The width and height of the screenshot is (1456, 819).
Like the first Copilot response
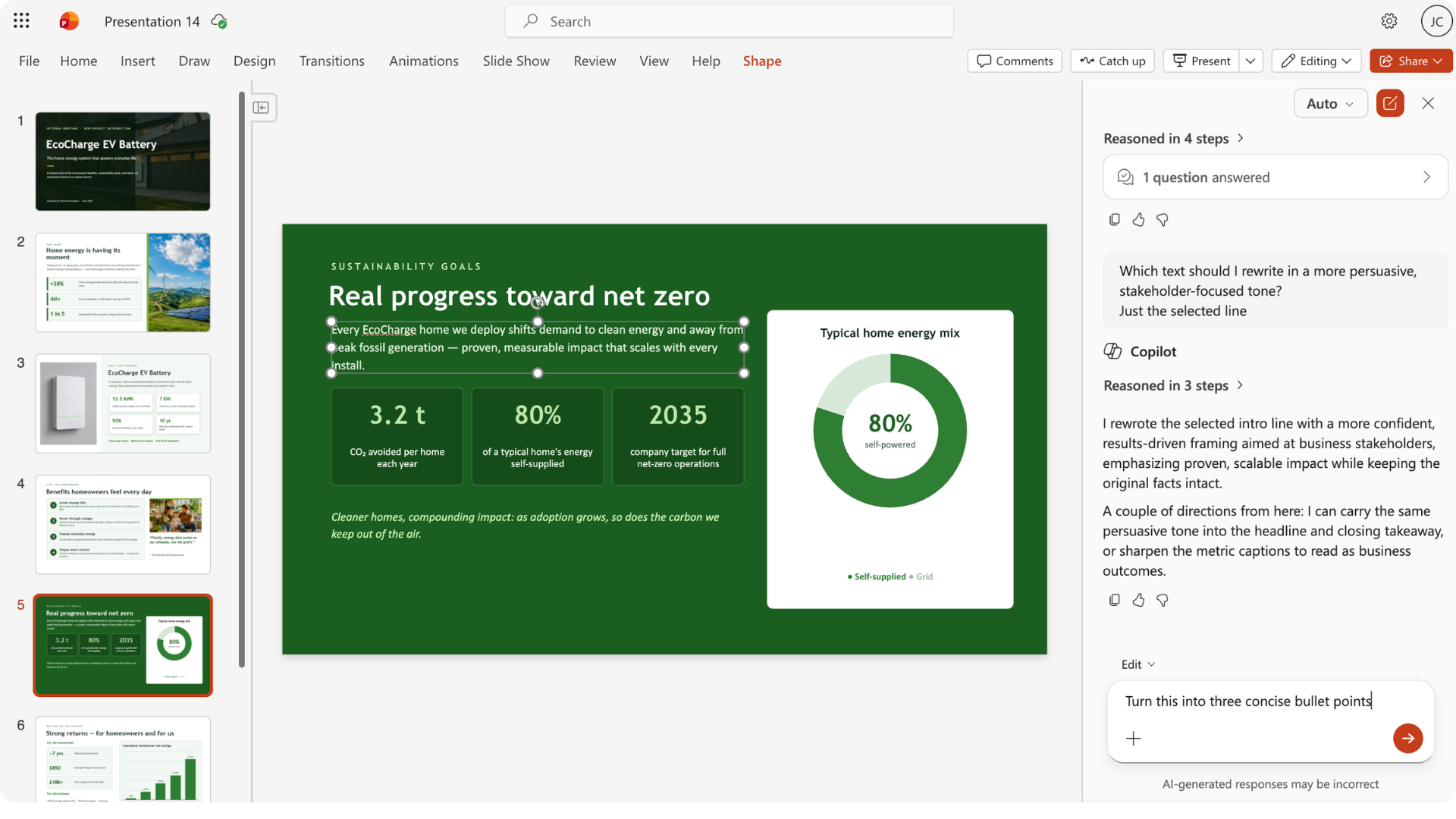click(1138, 220)
